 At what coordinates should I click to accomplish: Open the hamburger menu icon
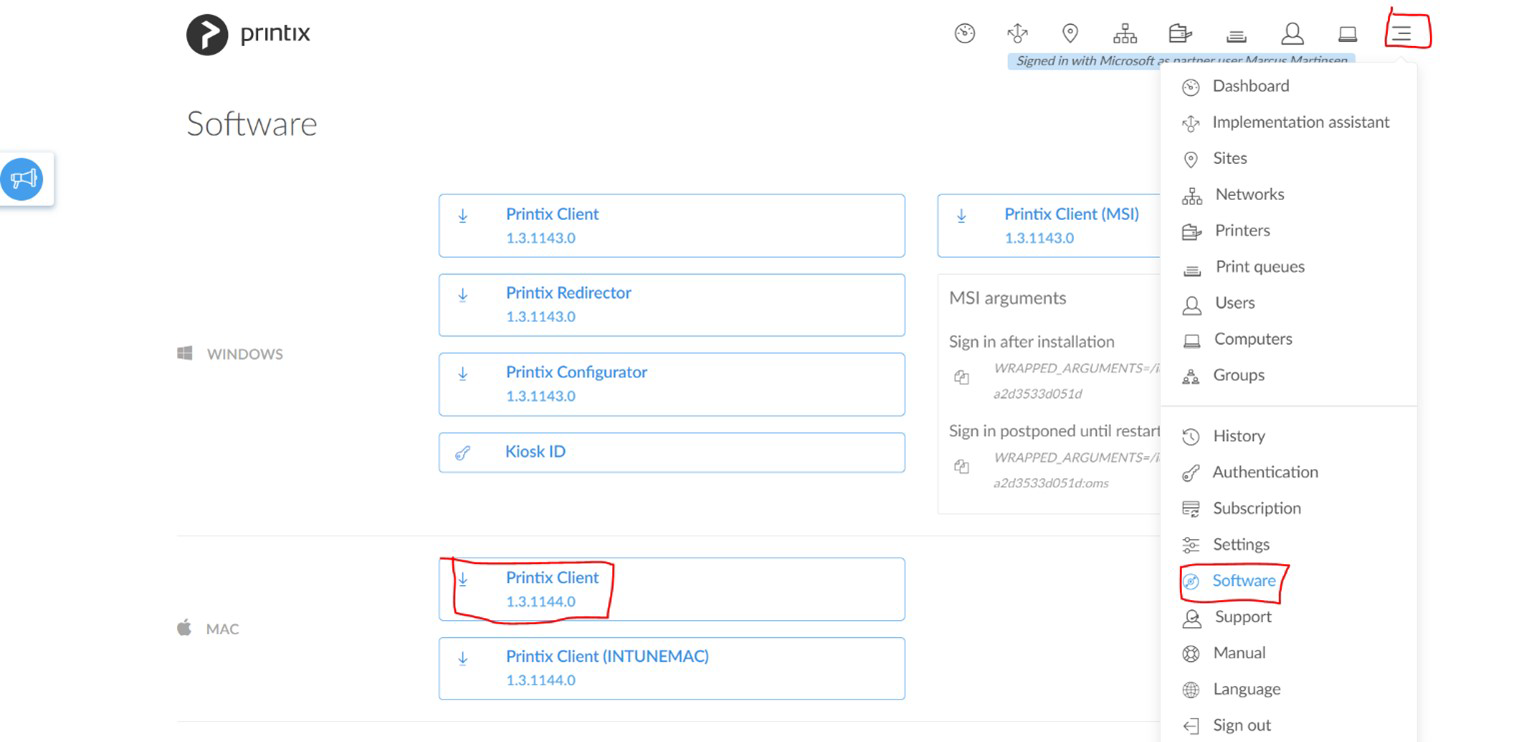coord(1404,31)
